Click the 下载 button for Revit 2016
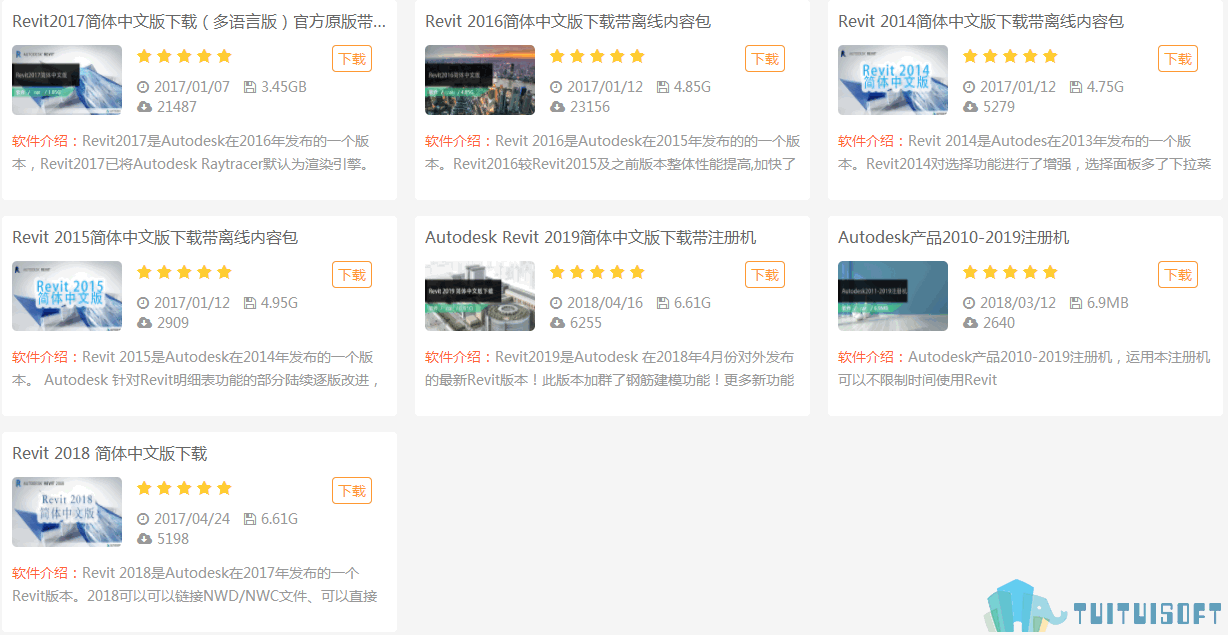The height and width of the screenshot is (635, 1228). (765, 59)
